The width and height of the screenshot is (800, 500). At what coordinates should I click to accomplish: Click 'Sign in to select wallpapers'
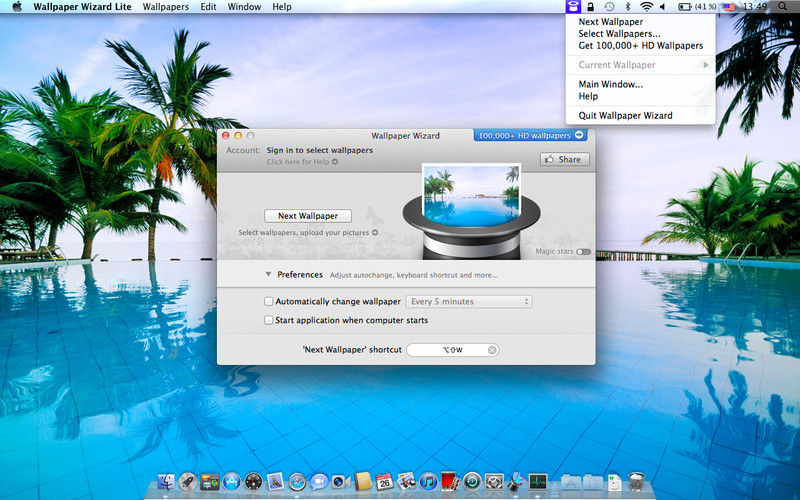coord(319,150)
